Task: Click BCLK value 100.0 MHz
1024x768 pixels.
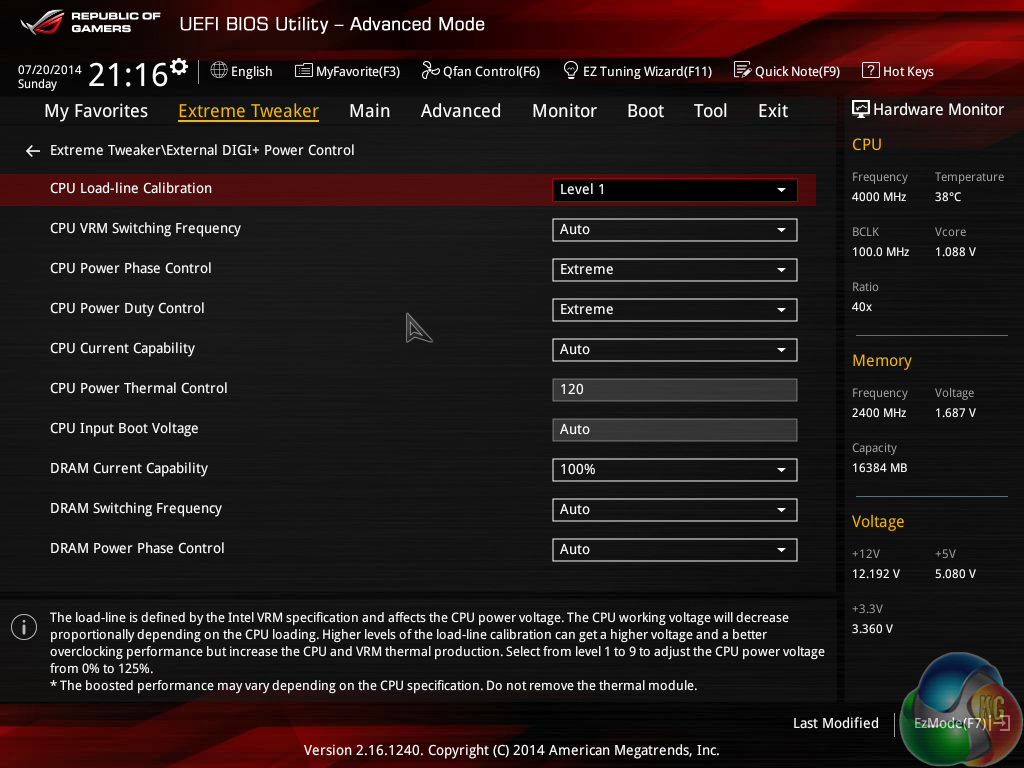Action: tap(880, 252)
